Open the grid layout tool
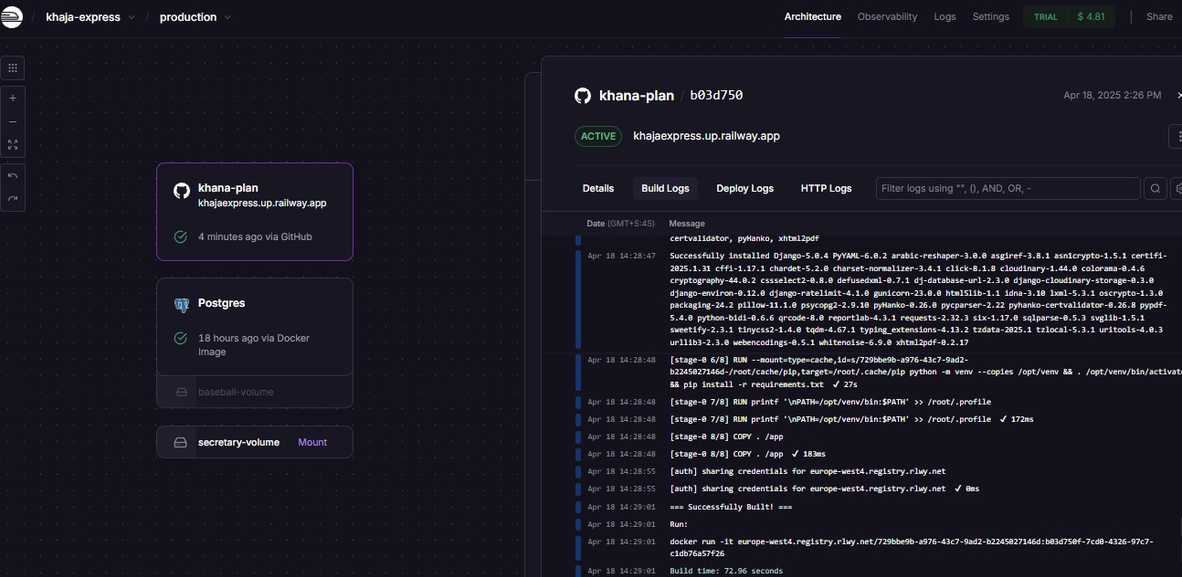The width and height of the screenshot is (1182, 577). [12, 68]
